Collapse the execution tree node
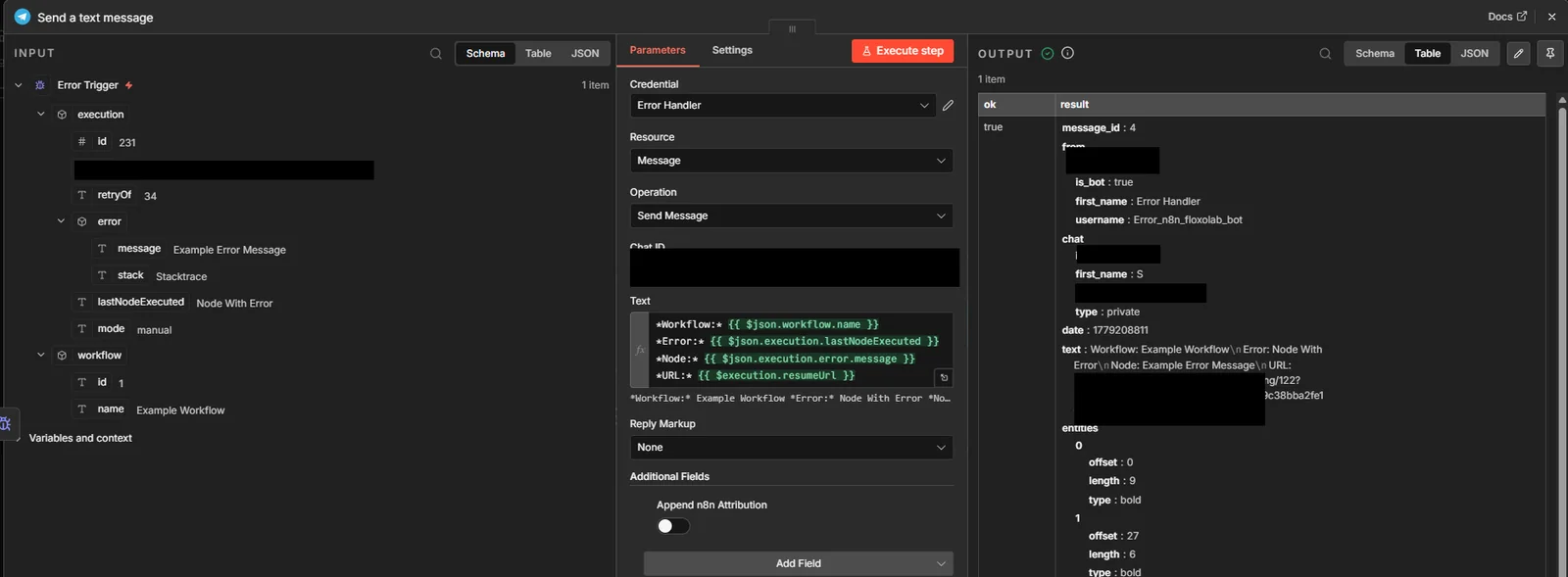Screen dimensions: 1568x577 point(40,114)
